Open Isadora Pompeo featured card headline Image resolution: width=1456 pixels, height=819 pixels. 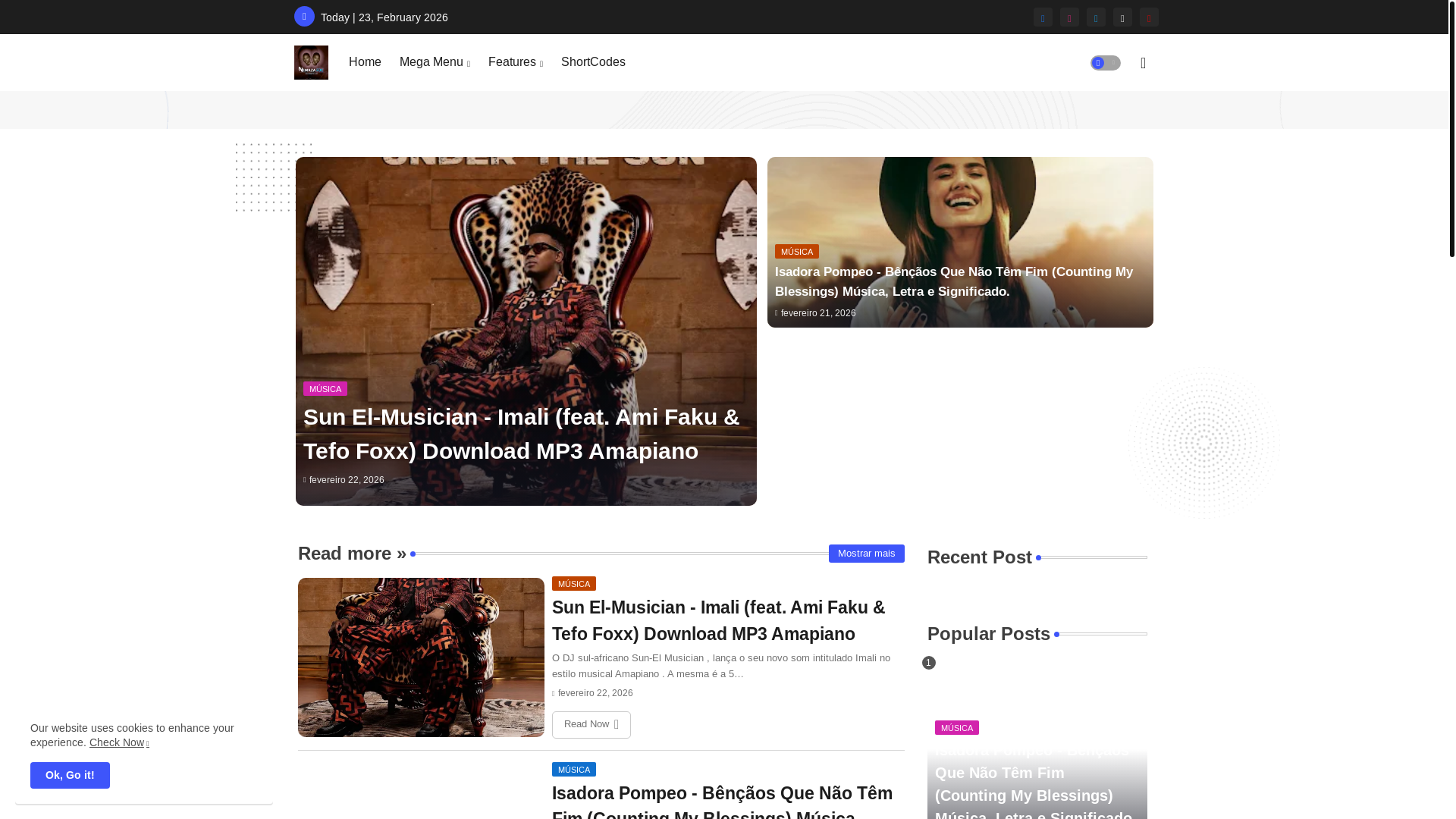[954, 281]
